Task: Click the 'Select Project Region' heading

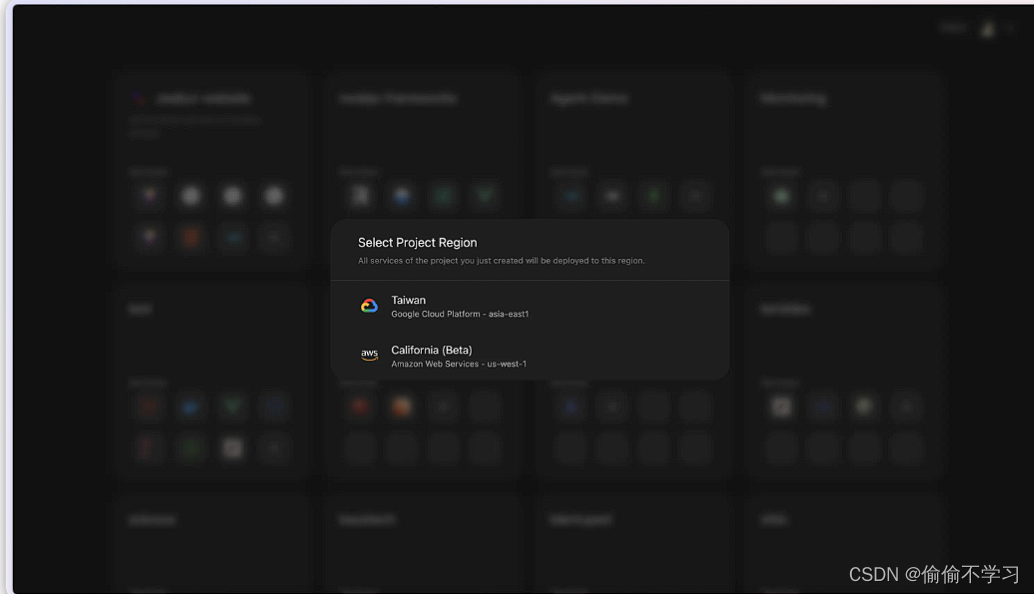Action: [417, 243]
